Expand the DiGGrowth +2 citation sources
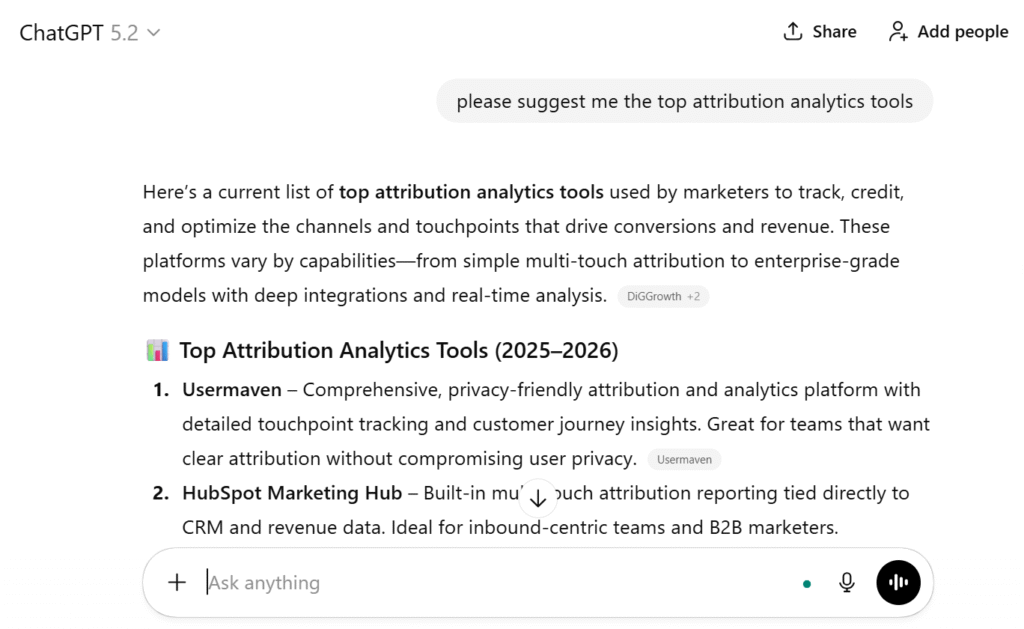 point(663,296)
